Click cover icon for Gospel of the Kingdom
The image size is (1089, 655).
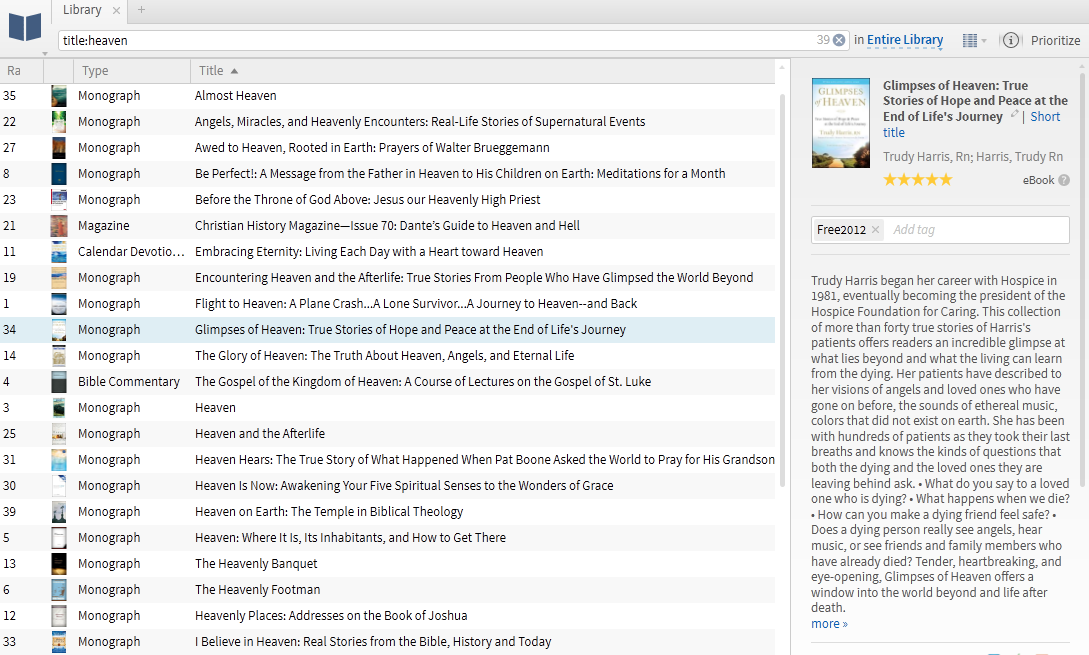pos(59,382)
